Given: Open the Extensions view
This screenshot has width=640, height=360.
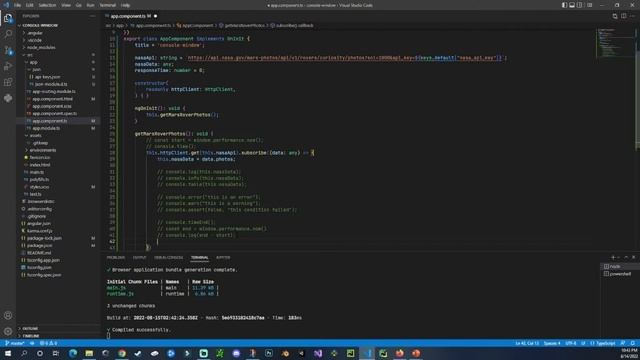Looking at the screenshot, I should [x=8, y=82].
